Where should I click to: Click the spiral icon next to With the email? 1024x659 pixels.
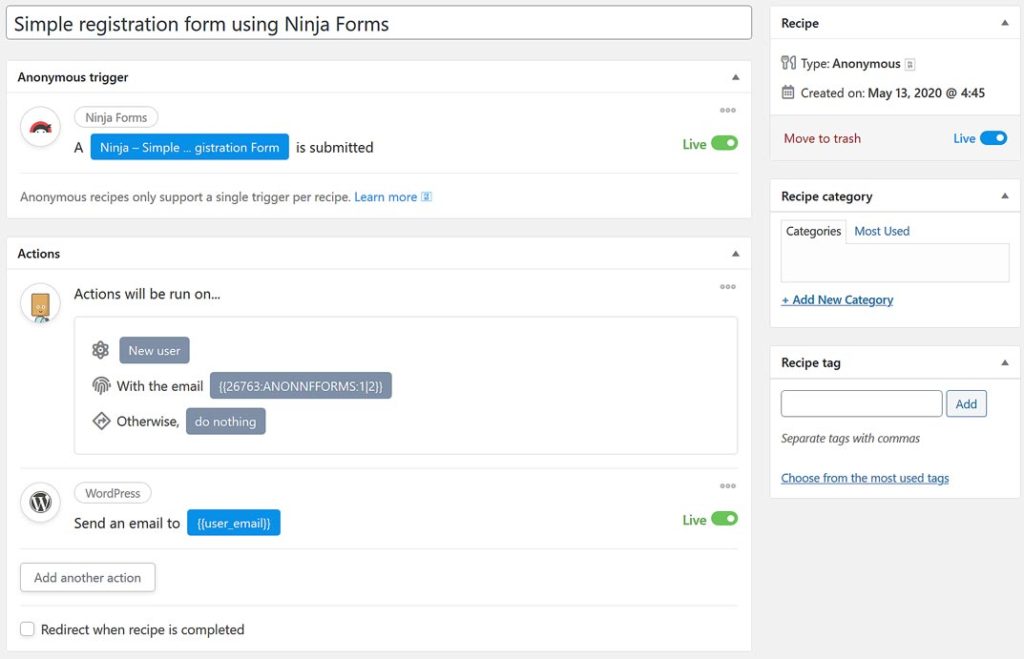(x=100, y=385)
